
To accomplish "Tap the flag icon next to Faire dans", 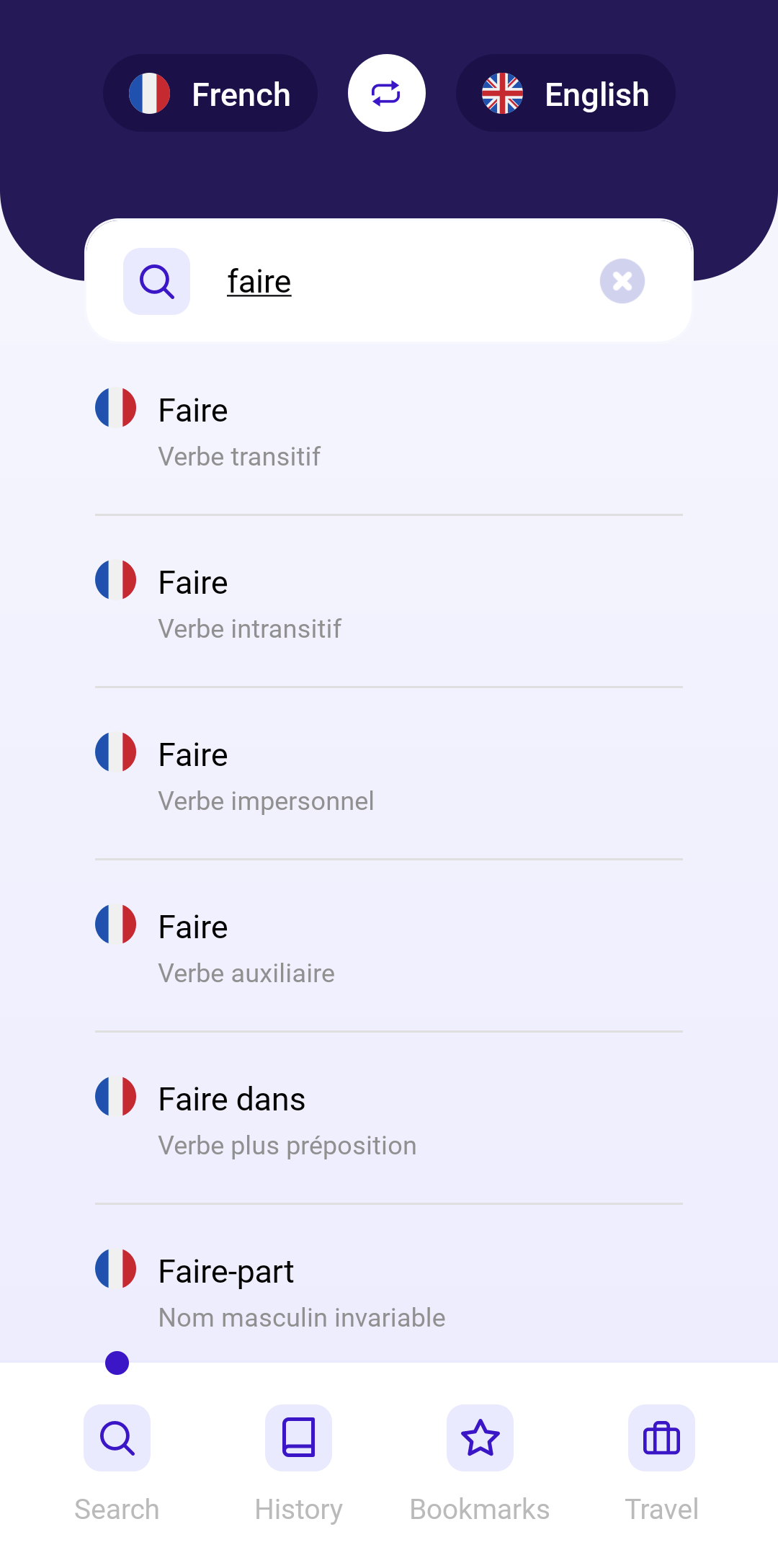I will pyautogui.click(x=116, y=1096).
